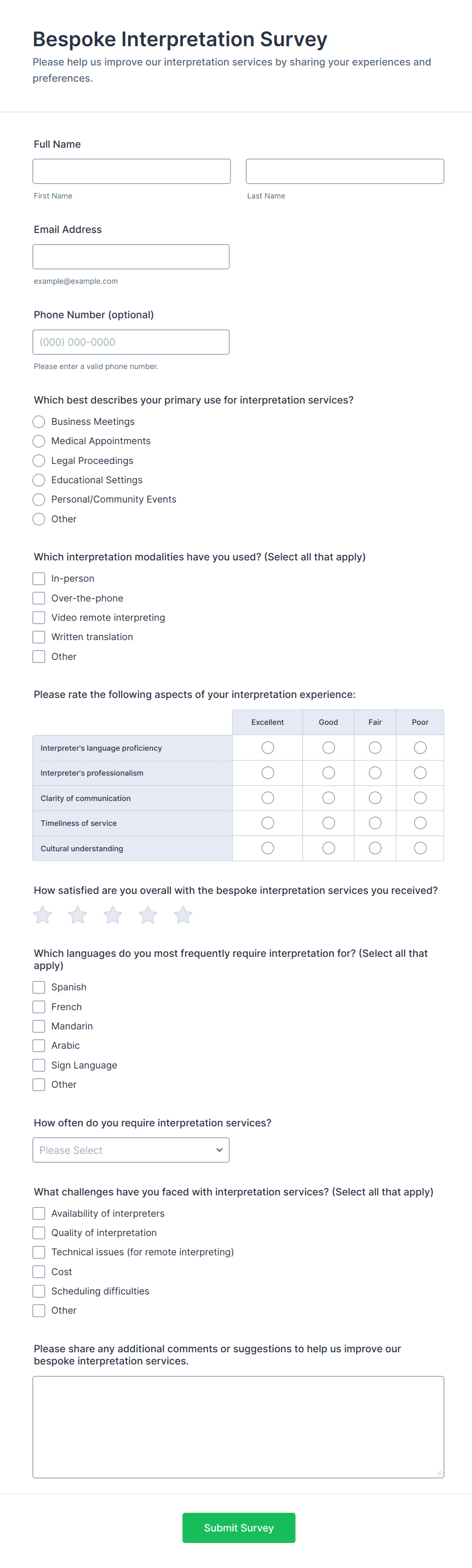Focus the First Name field

[131, 172]
